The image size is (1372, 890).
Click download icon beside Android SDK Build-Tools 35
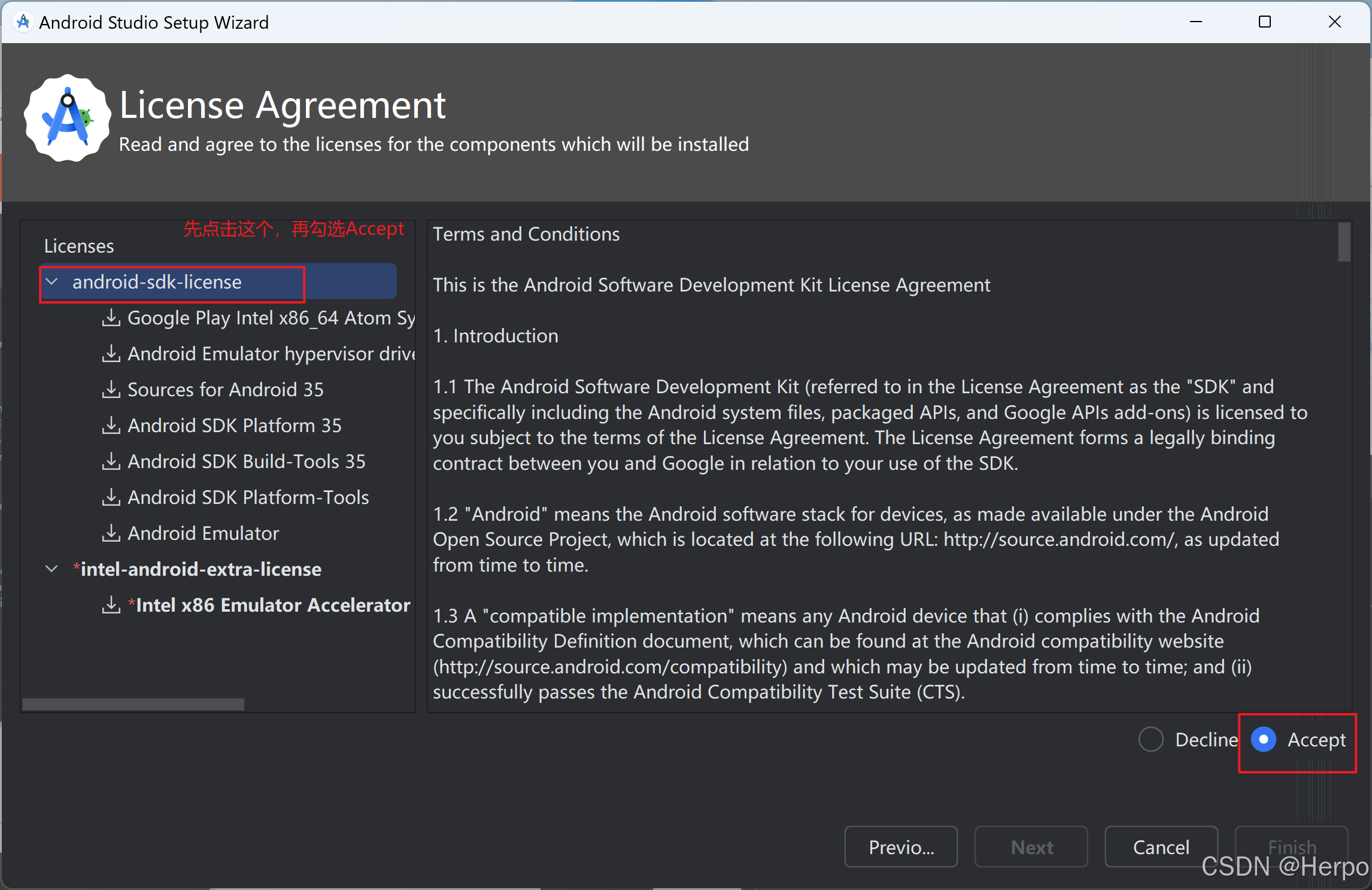click(x=111, y=461)
